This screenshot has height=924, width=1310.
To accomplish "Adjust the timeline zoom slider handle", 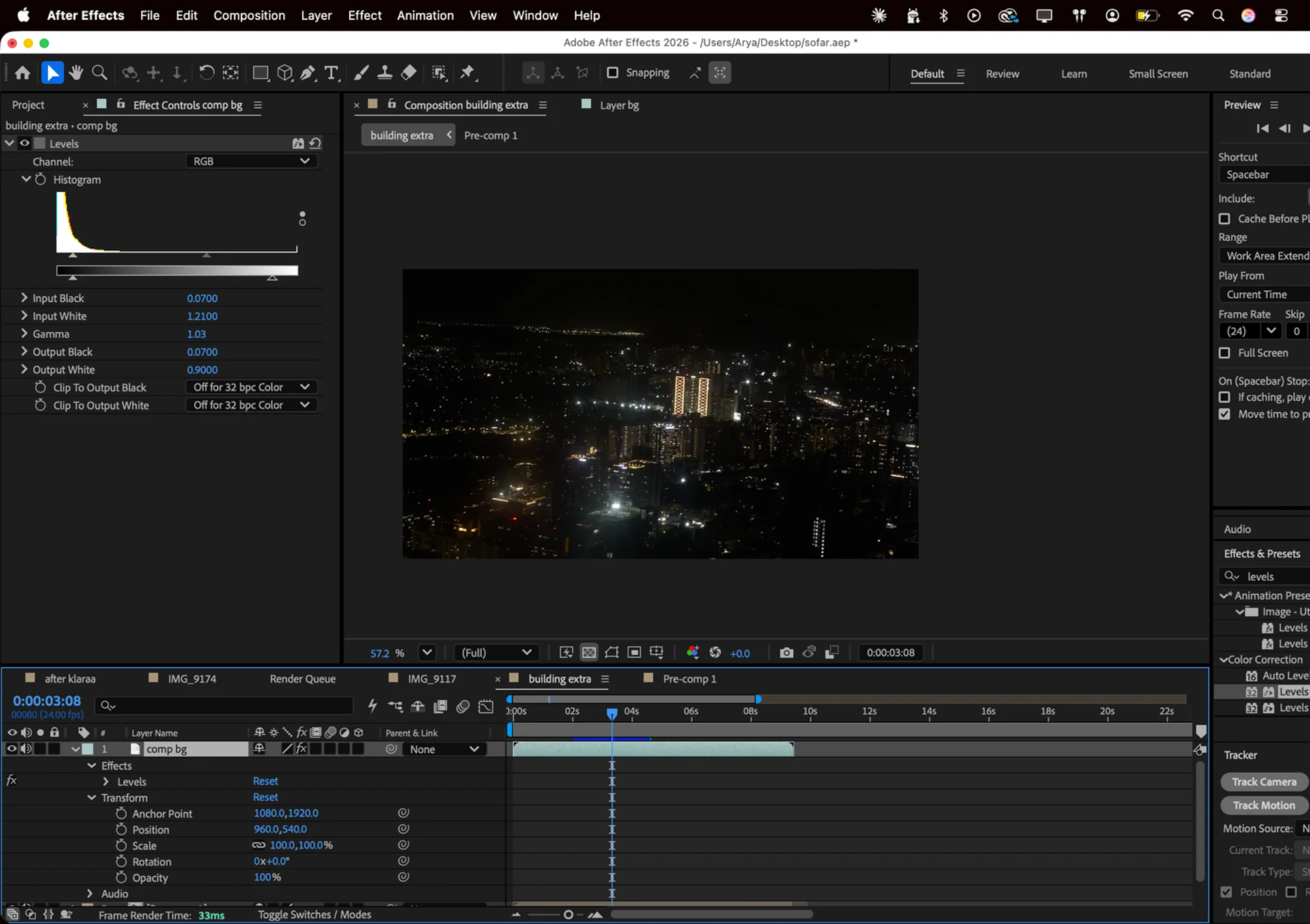I will 568,915.
